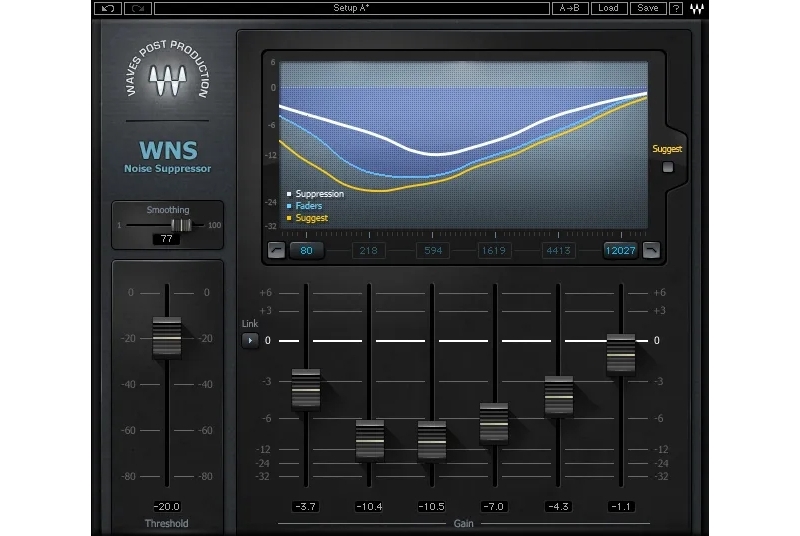This screenshot has width=800, height=536.
Task: Click the Smoothing label
Action: tap(168, 210)
